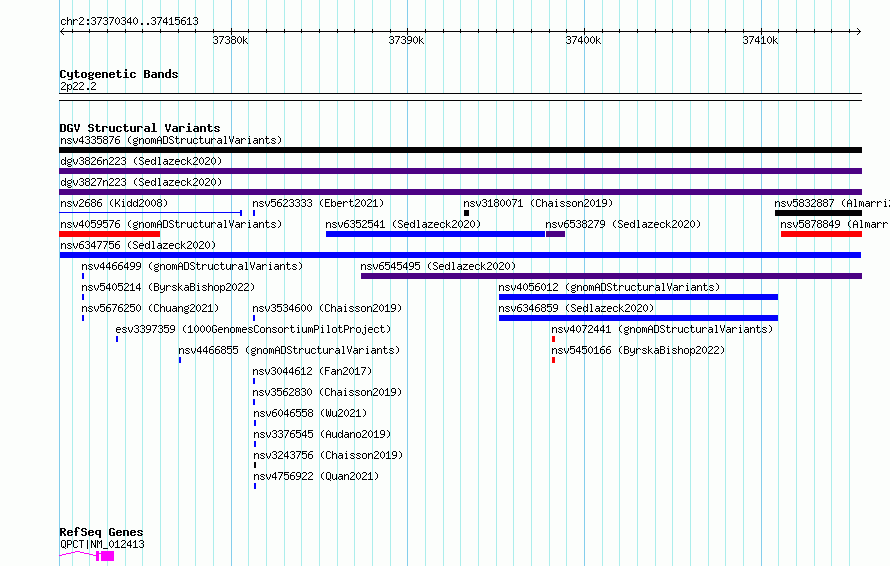Open the nsv5450166 (ByrskaBishop2022) label
The height and width of the screenshot is (566, 890).
click(638, 350)
